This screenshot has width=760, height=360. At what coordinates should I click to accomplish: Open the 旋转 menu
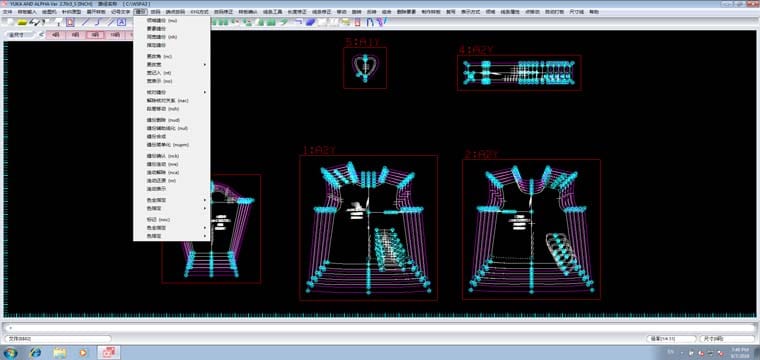point(357,11)
